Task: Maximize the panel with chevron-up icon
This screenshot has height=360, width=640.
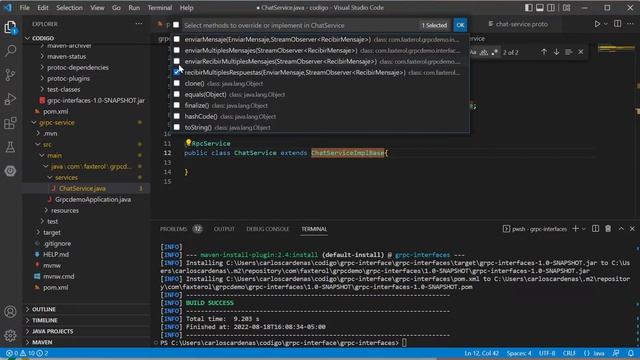Action: point(621,229)
